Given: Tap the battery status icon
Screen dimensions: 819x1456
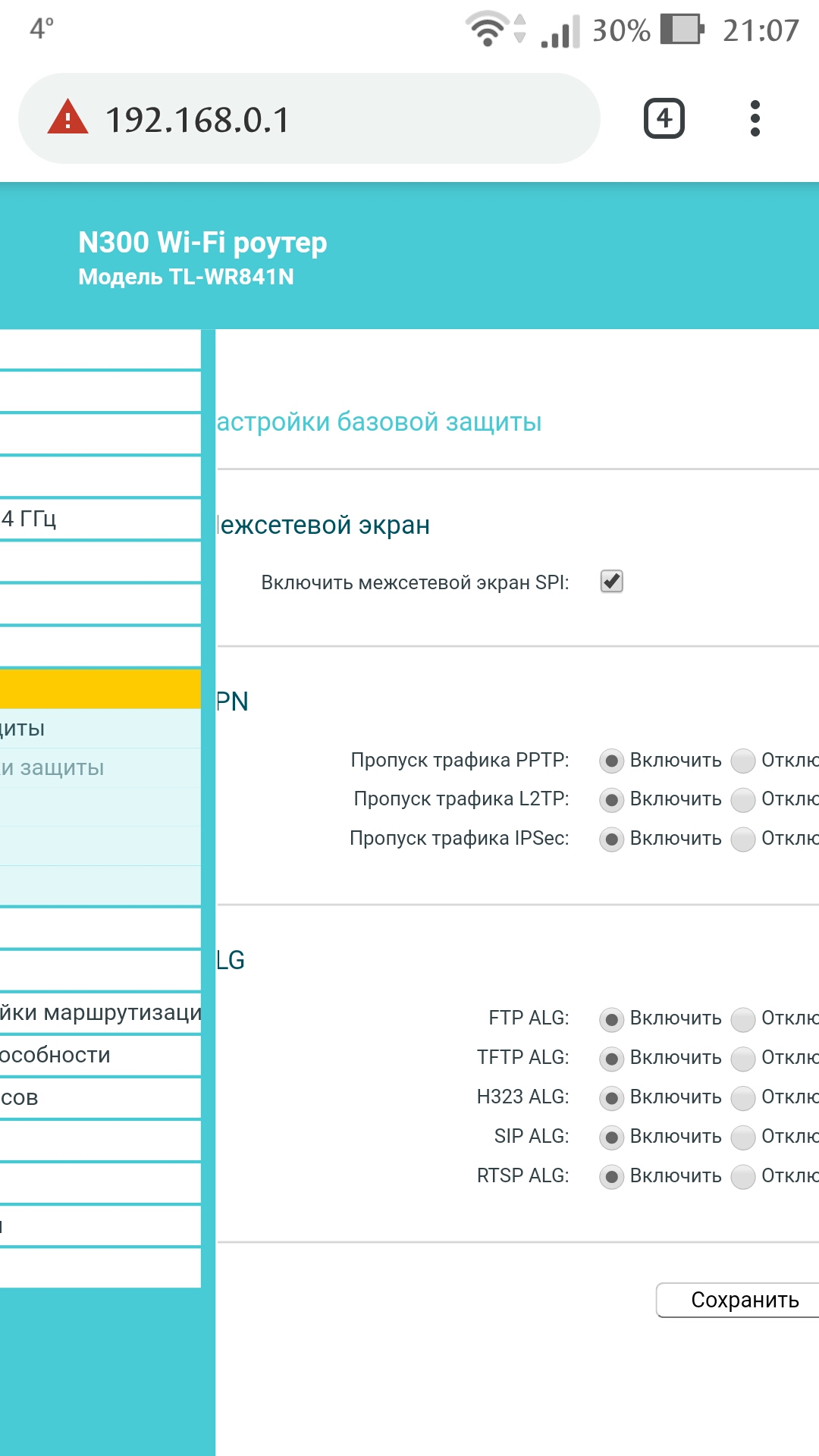Looking at the screenshot, I should [682, 30].
